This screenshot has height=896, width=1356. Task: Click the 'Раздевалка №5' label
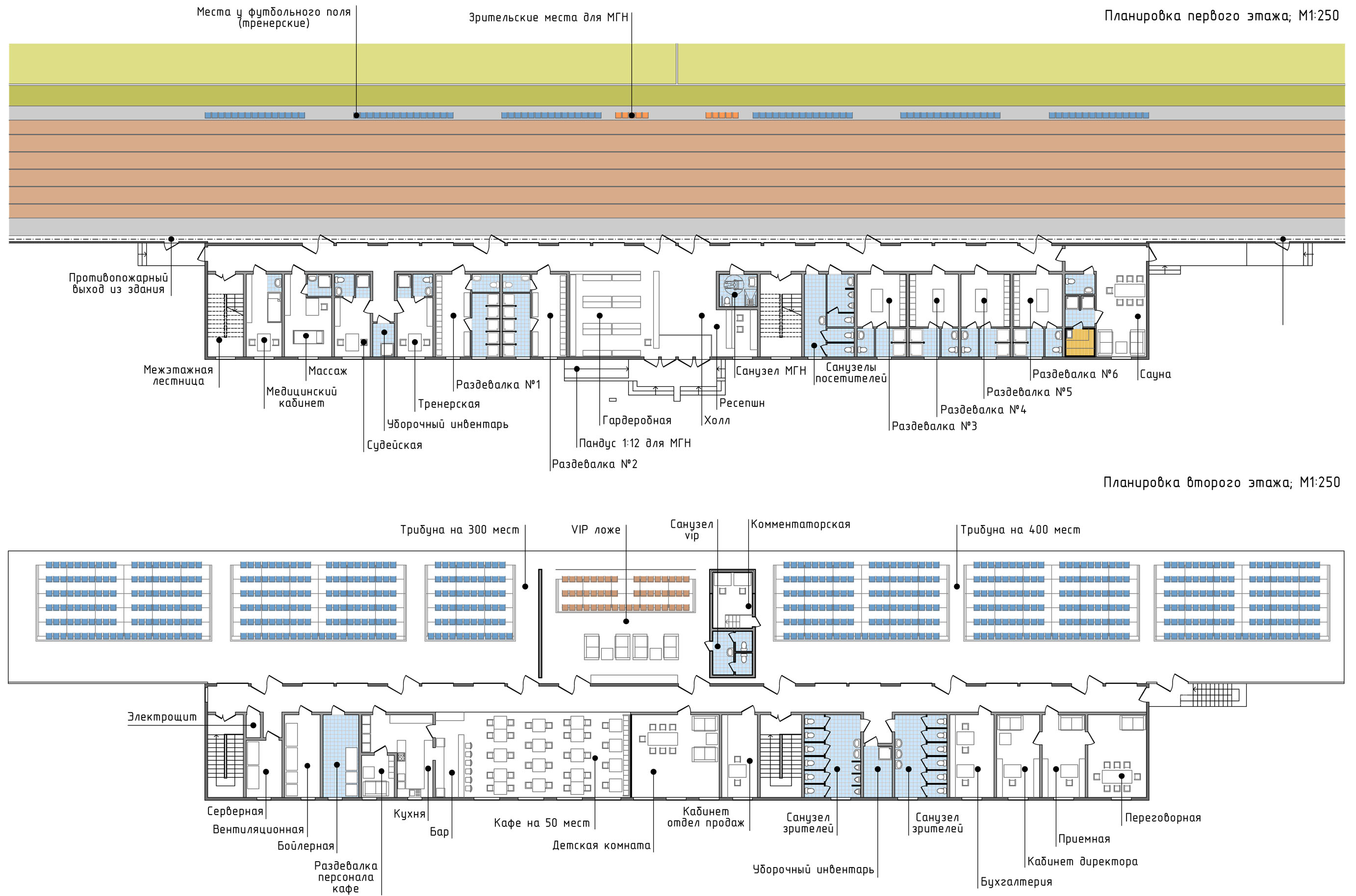coord(1029,392)
